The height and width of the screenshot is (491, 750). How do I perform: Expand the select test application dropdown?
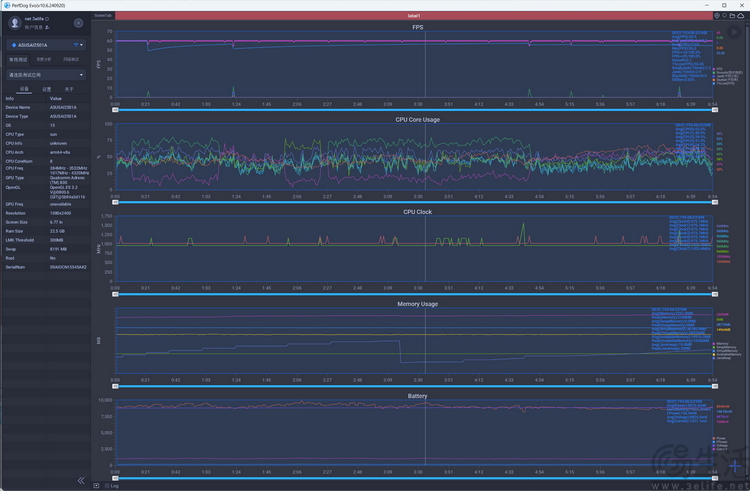(46, 75)
